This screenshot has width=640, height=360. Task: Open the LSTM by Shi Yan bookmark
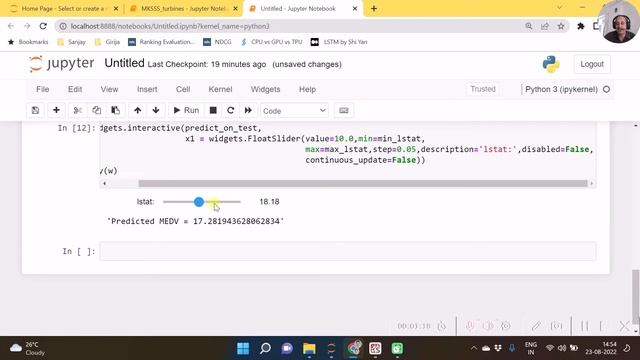click(x=339, y=42)
